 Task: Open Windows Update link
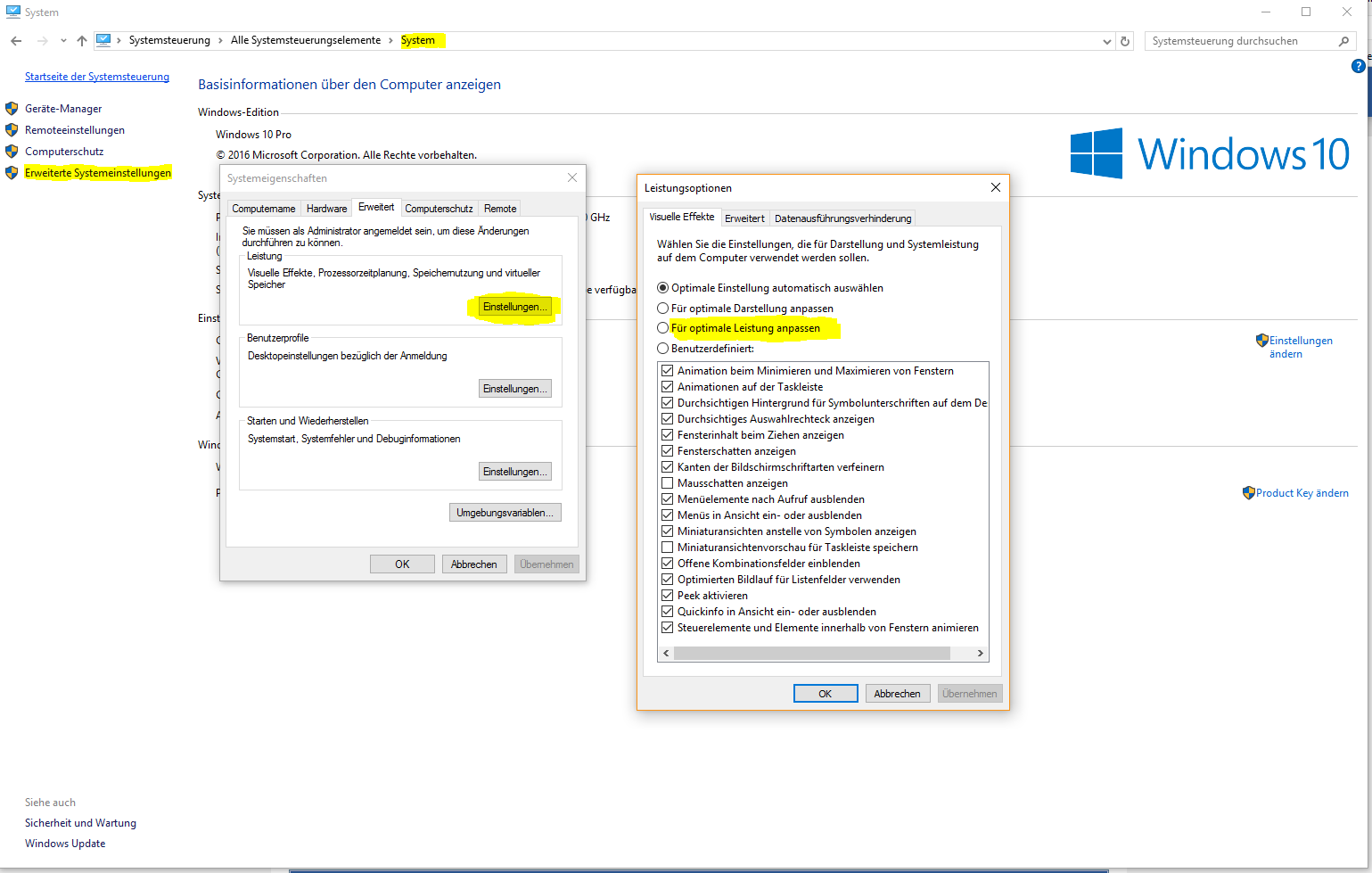[x=65, y=844]
